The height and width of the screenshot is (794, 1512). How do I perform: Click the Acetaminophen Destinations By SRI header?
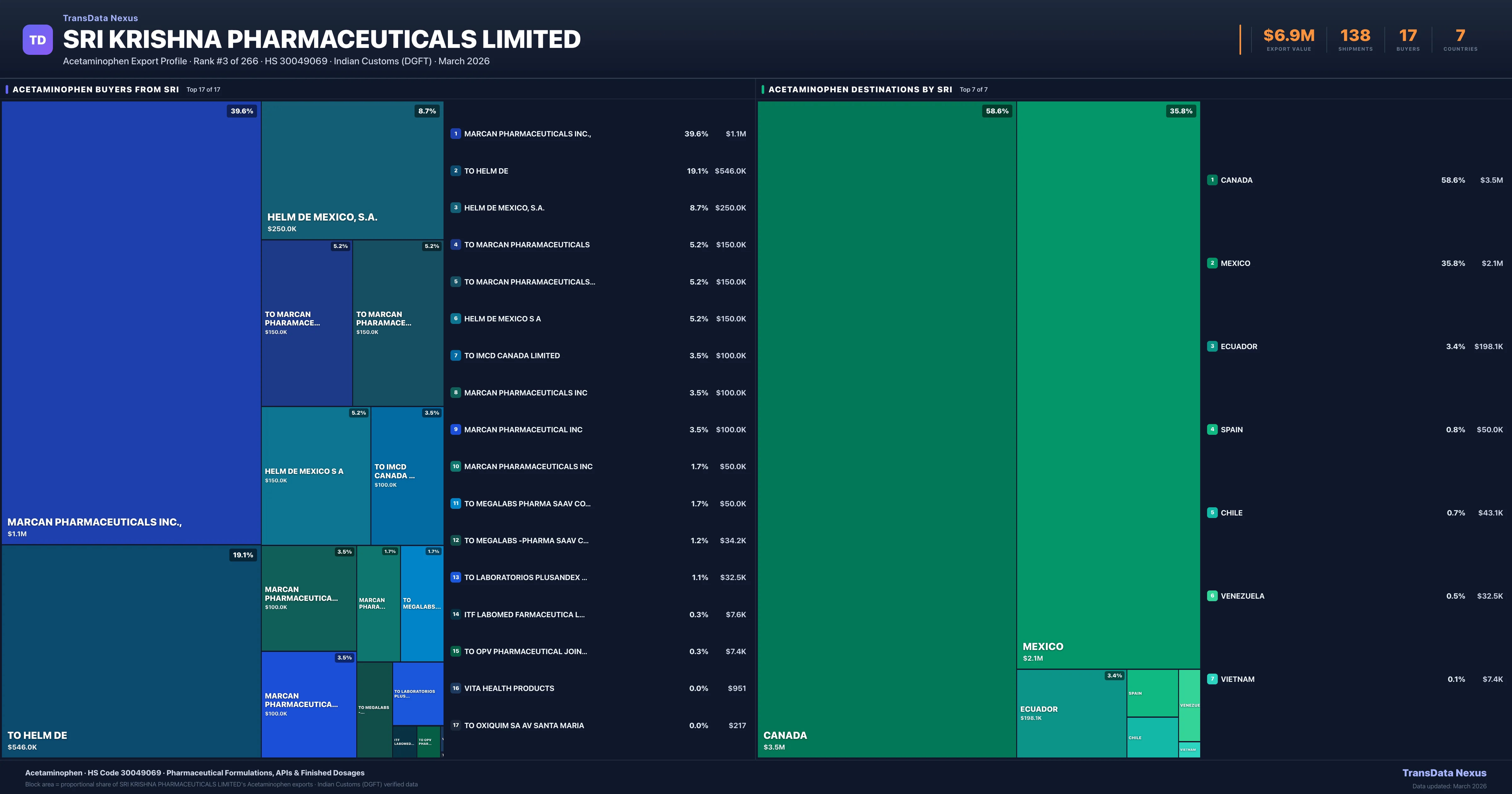click(x=860, y=90)
